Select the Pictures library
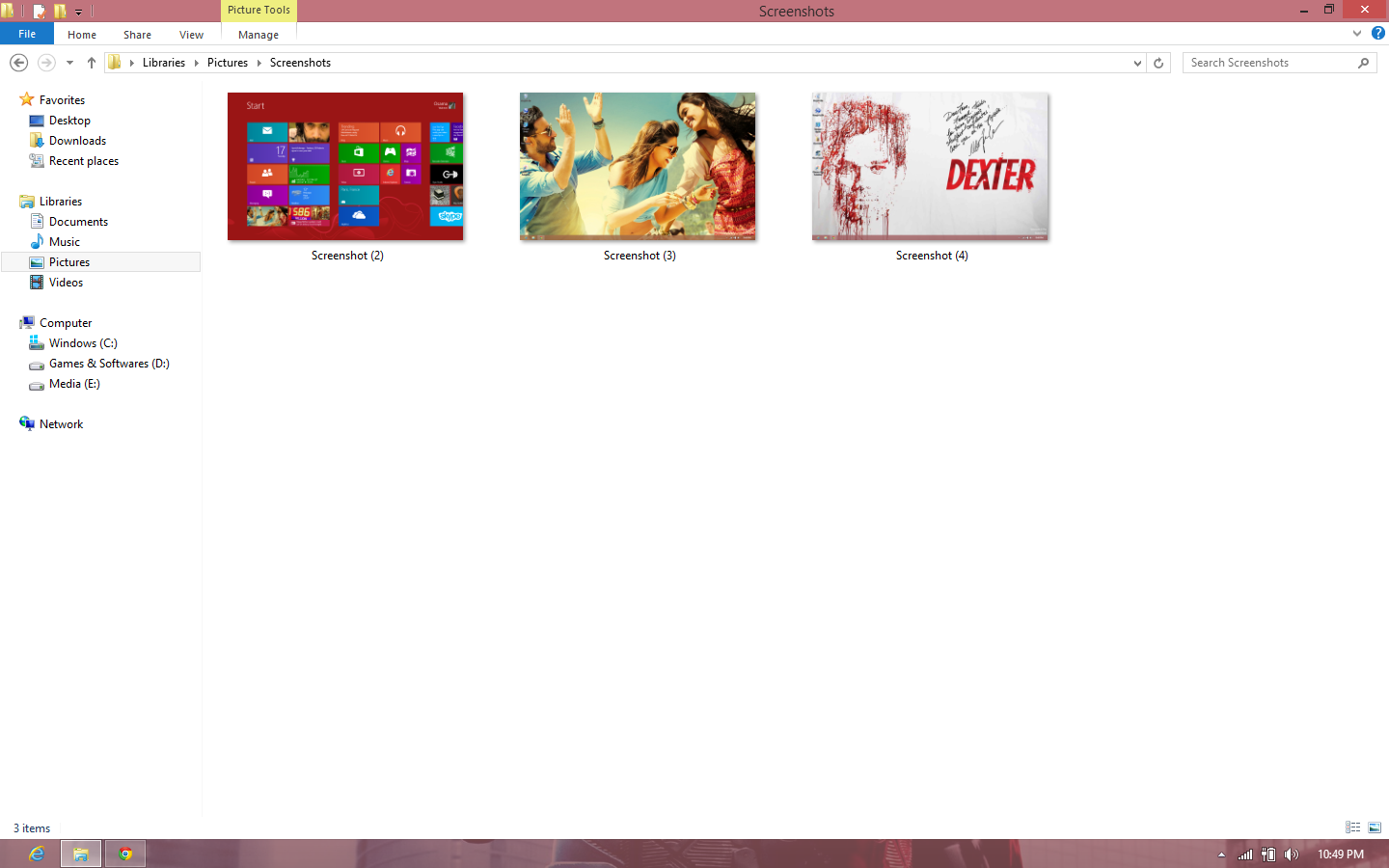The image size is (1389, 868). pos(101,262)
